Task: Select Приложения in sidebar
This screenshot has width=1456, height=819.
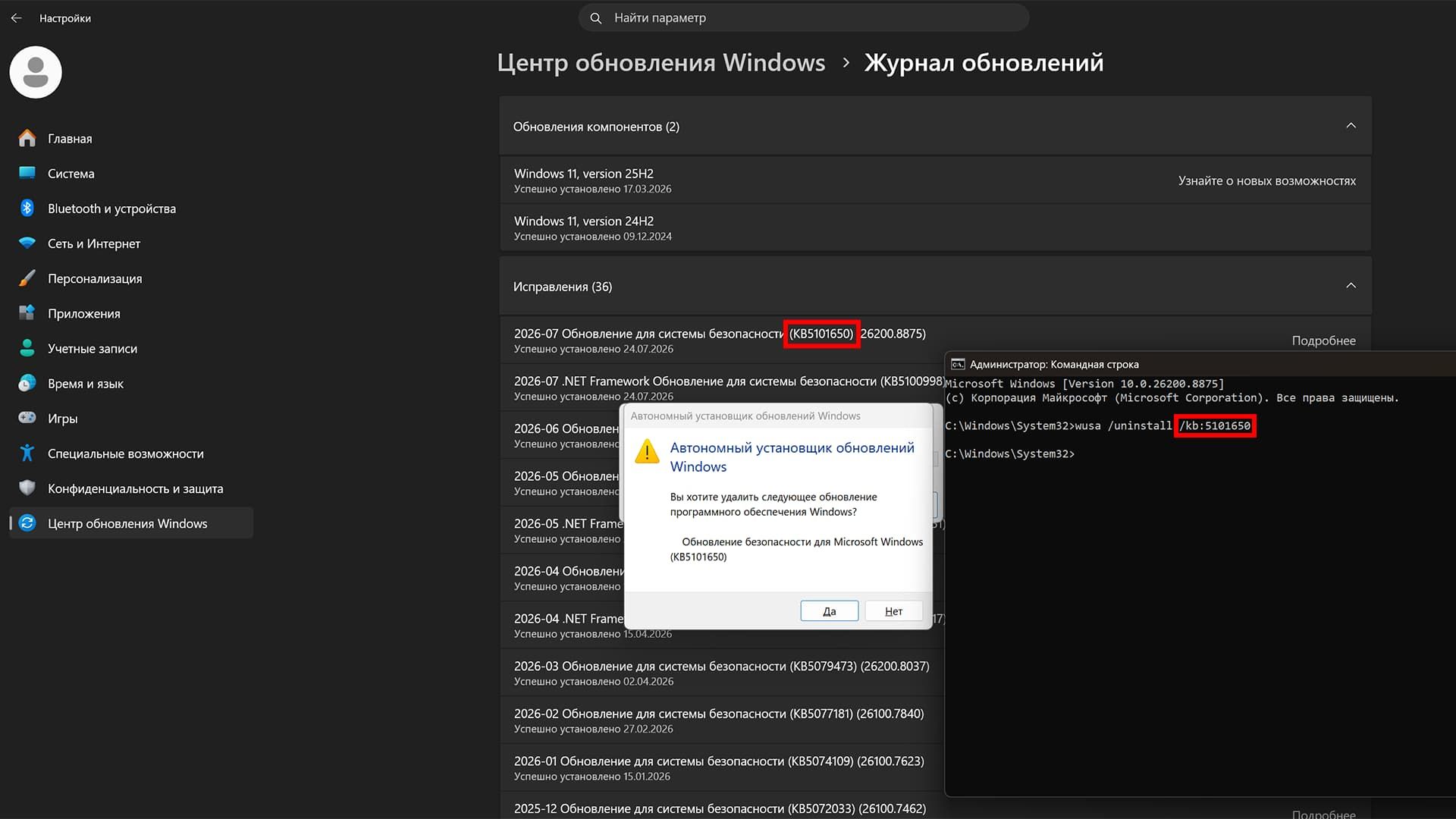Action: (131, 312)
